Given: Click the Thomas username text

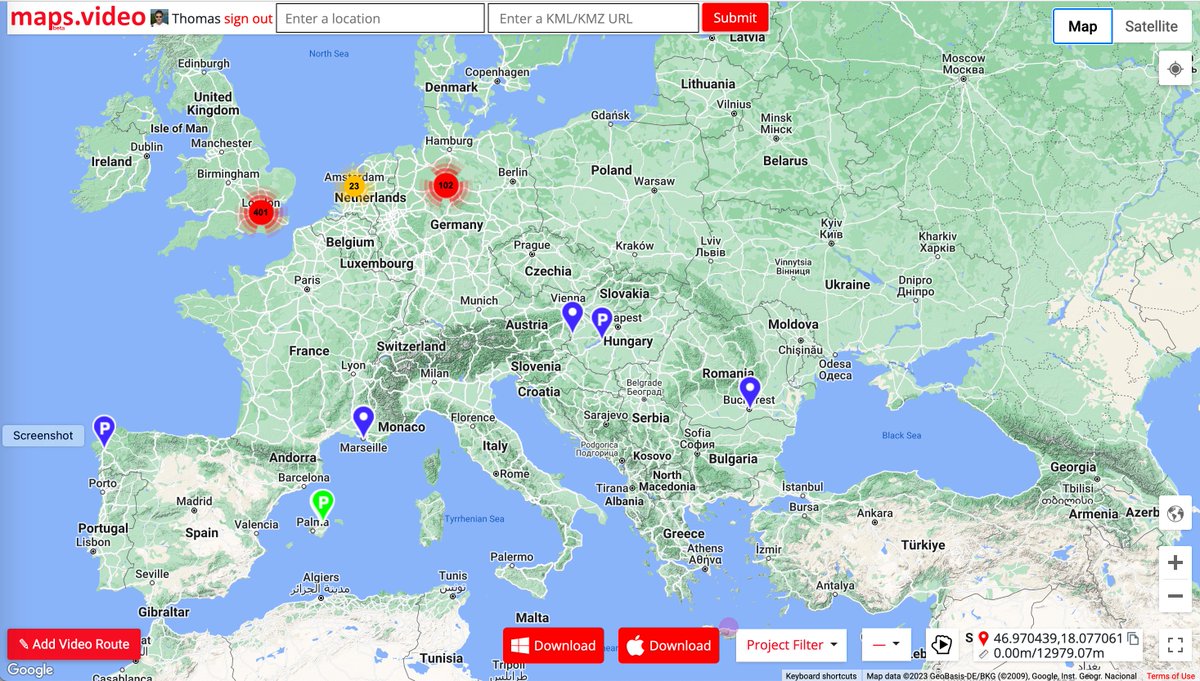Looking at the screenshot, I should pos(196,19).
